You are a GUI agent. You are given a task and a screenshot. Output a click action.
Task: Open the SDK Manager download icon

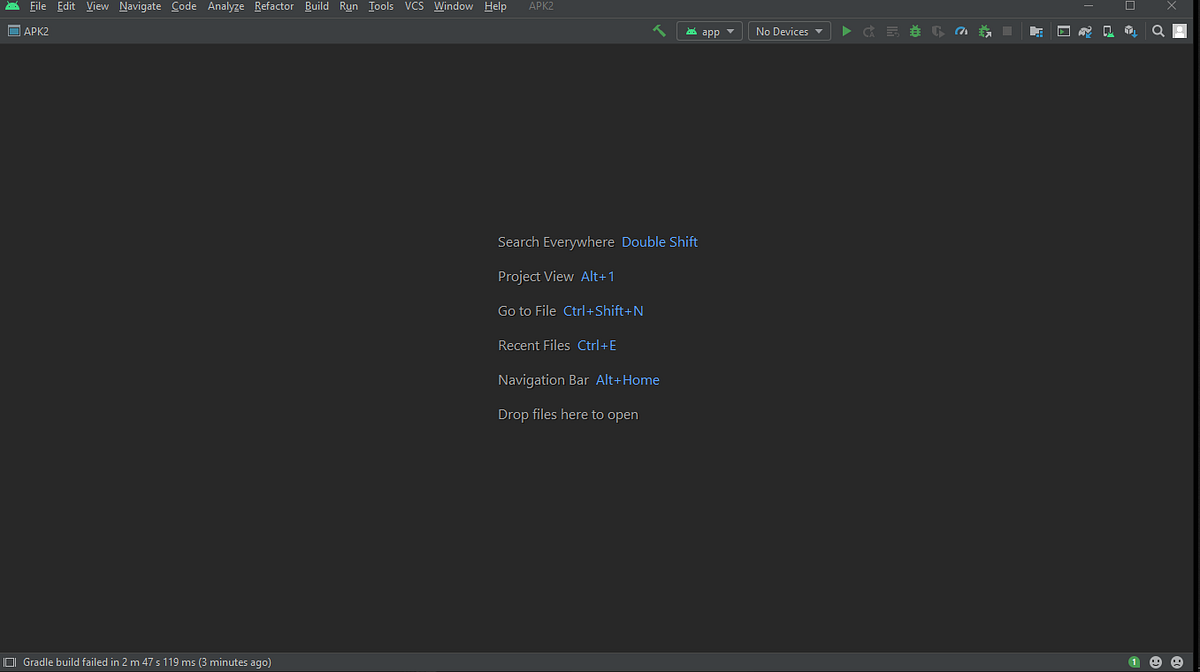tap(1130, 31)
